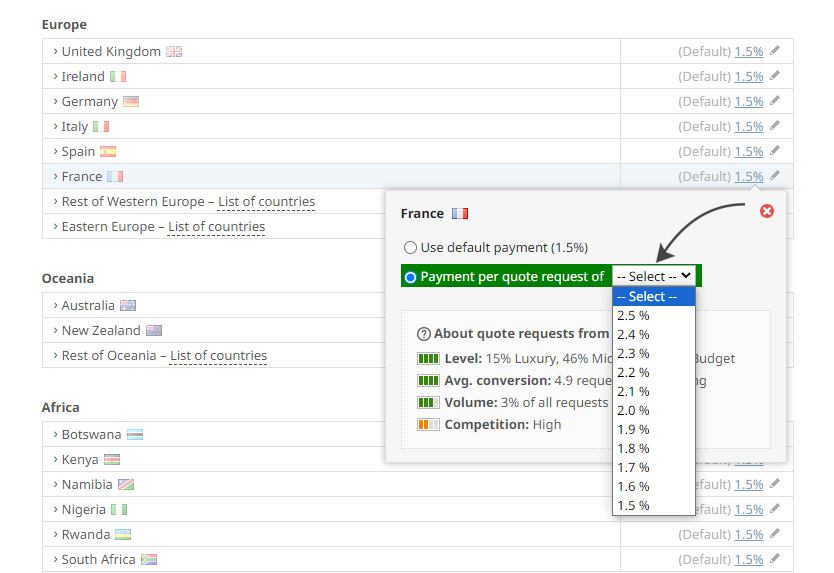
Task: Open Rest of Western Europe list of countries
Action: (x=266, y=201)
